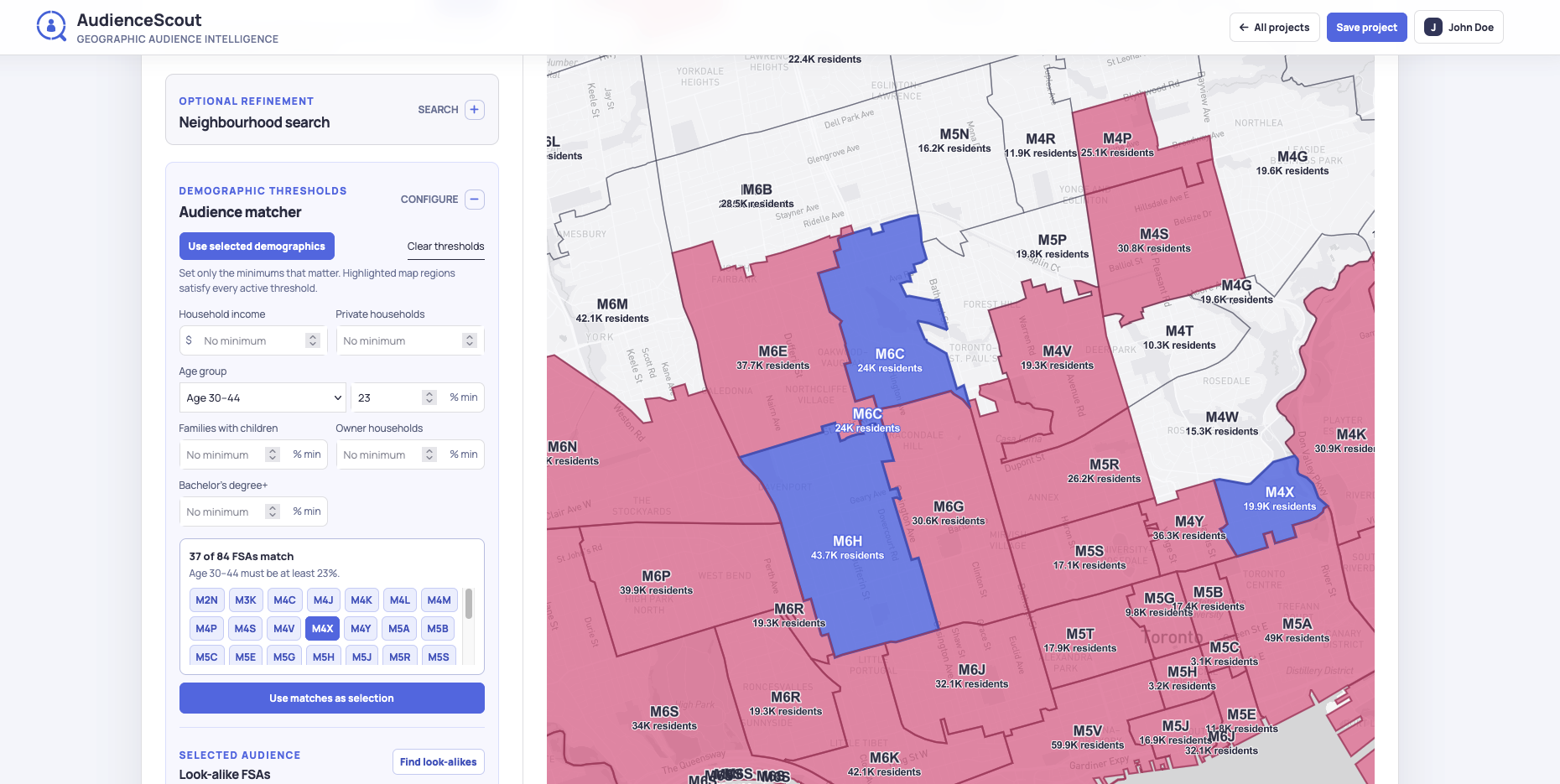
Task: Click the M5A map region
Action: coord(1297,631)
